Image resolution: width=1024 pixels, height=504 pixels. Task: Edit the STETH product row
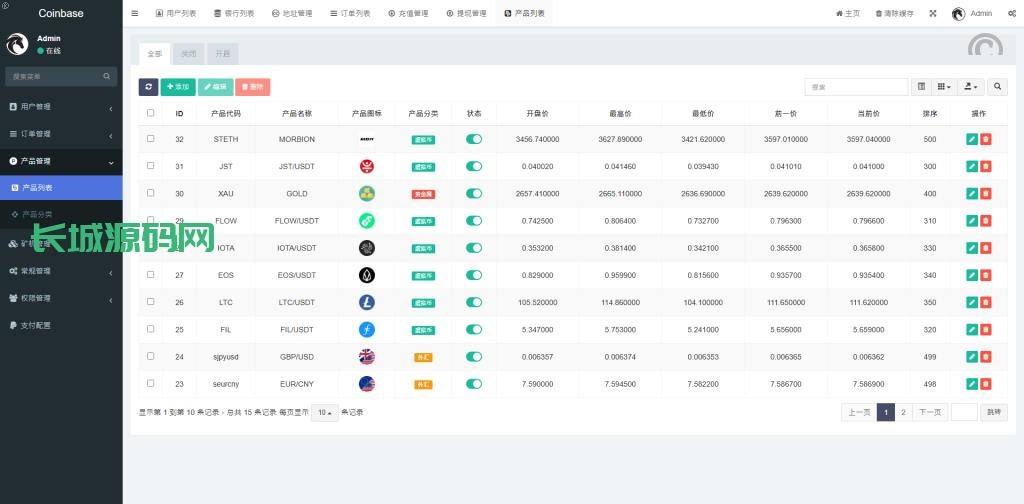972,139
